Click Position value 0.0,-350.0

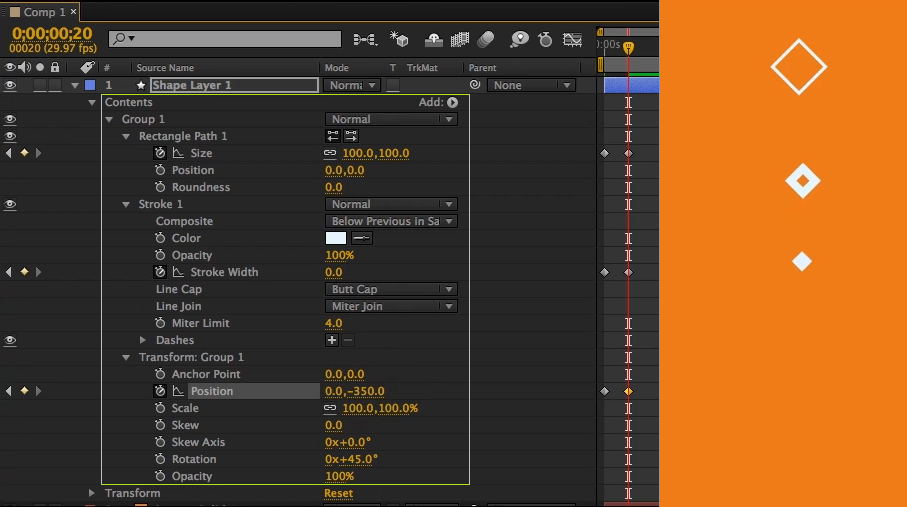355,391
